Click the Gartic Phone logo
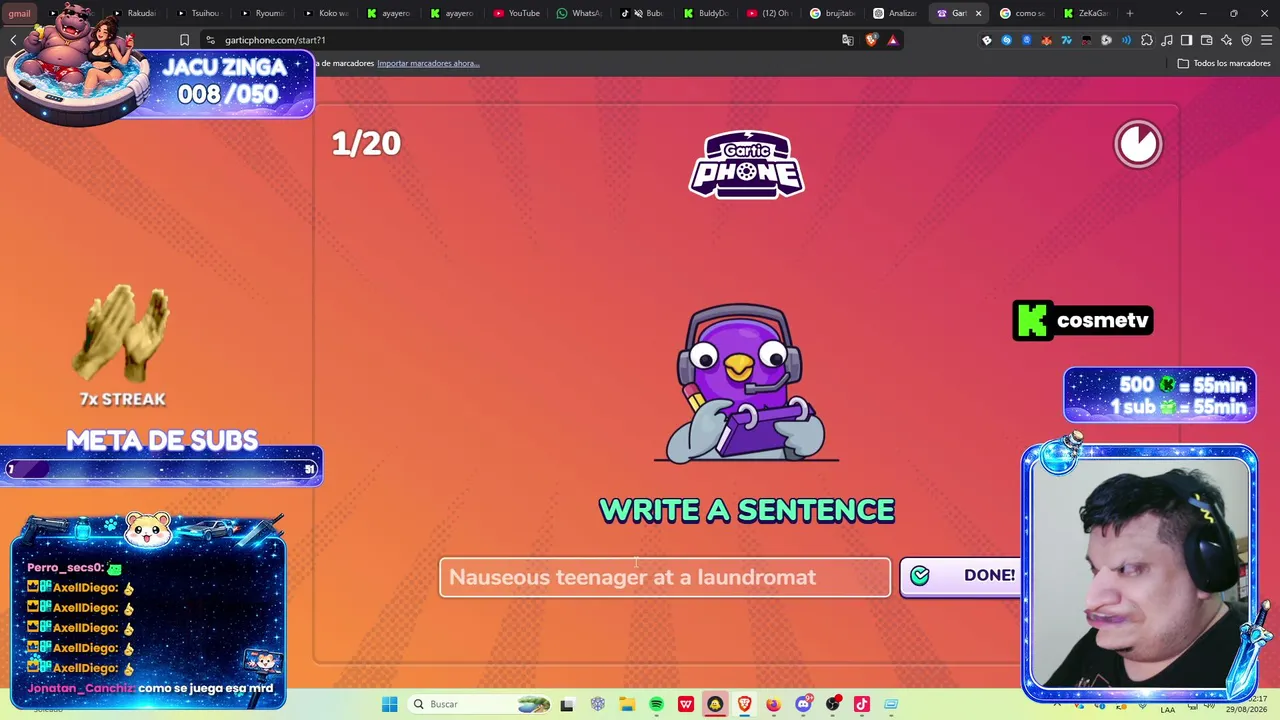Screen dimensions: 1280x720 click(746, 165)
